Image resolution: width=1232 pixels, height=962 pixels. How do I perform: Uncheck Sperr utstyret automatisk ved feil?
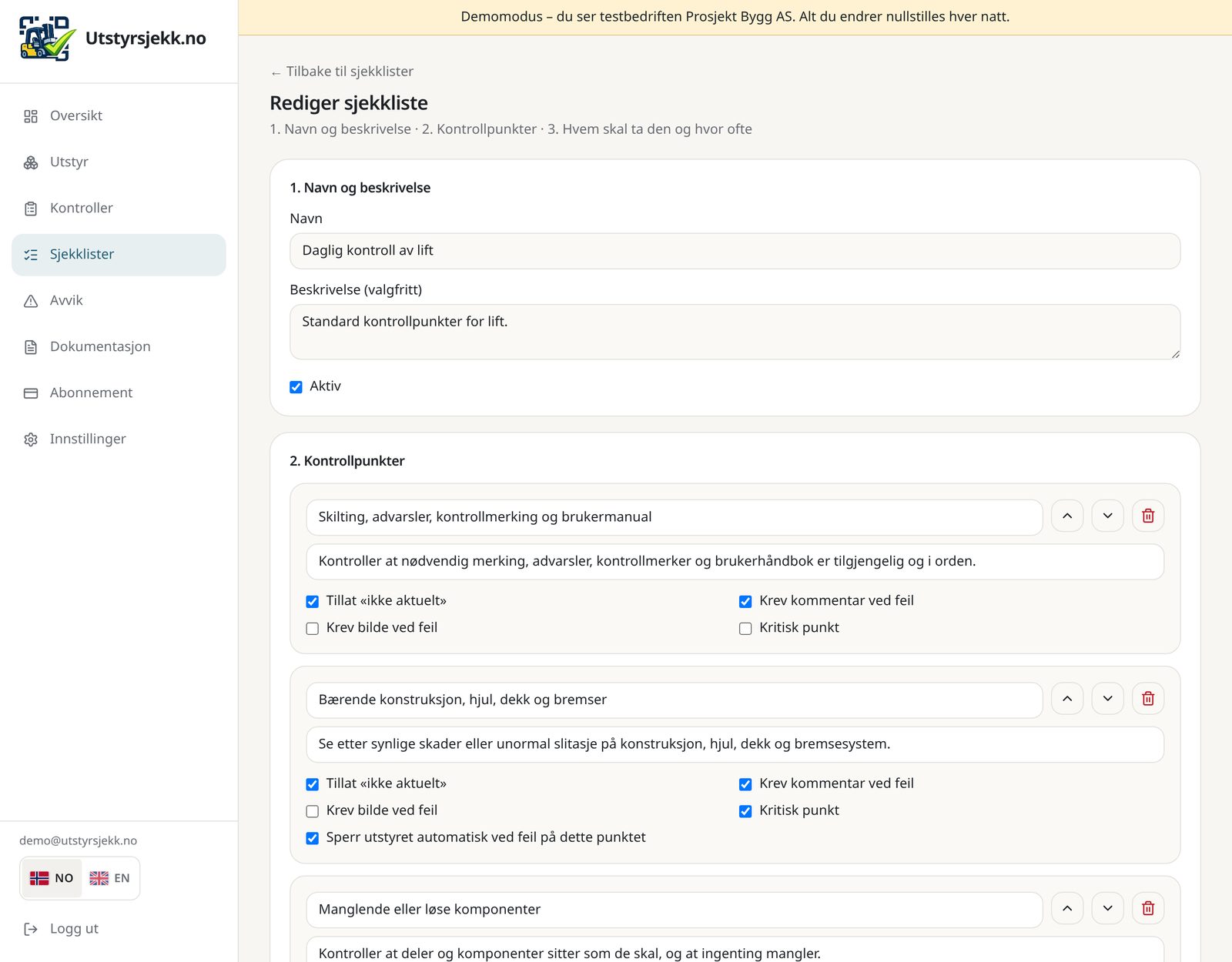coord(313,838)
